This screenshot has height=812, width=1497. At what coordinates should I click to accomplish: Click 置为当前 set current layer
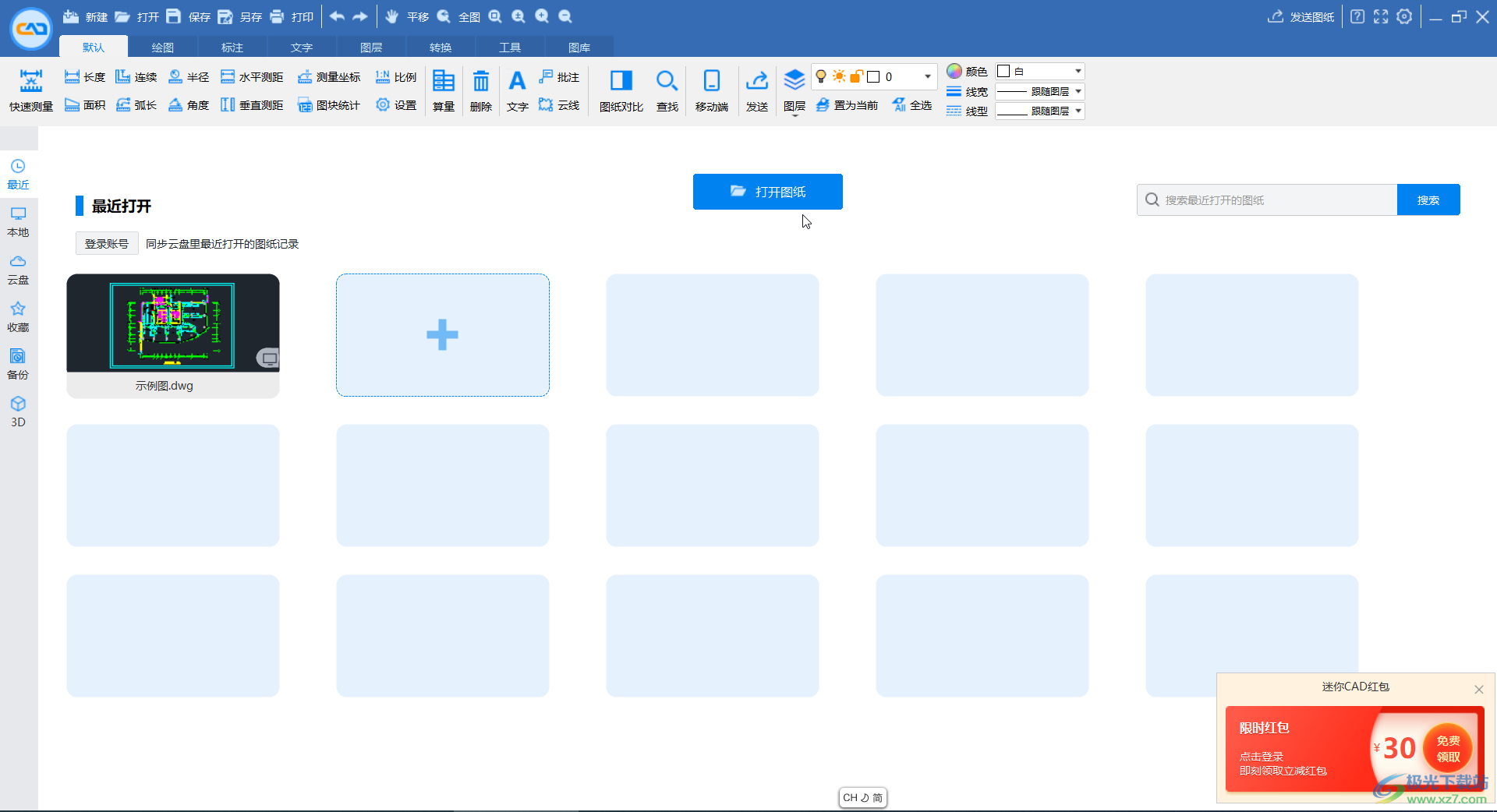847,105
